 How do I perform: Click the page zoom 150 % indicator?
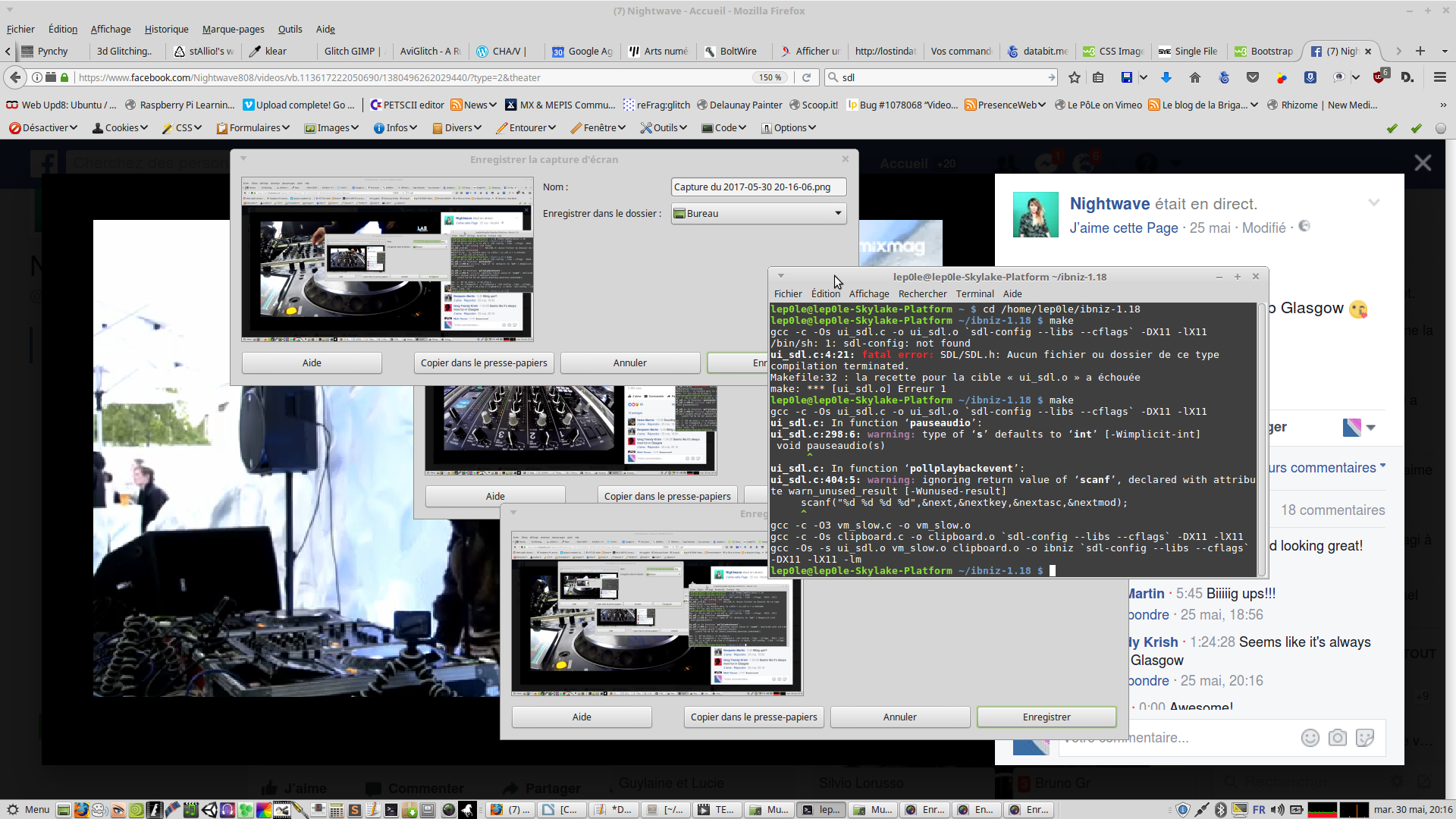770,77
